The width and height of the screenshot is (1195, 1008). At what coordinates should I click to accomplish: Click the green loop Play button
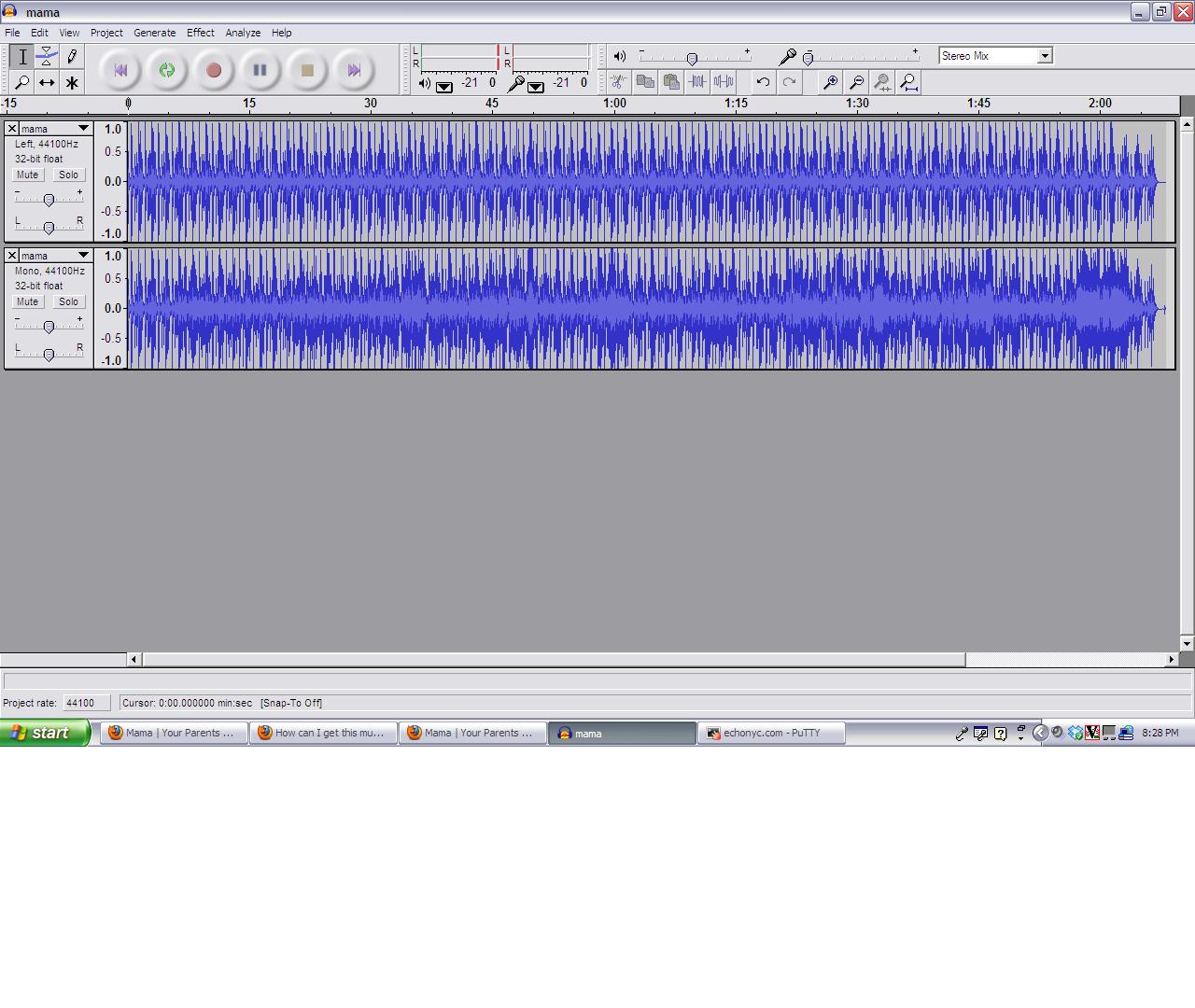coord(167,70)
